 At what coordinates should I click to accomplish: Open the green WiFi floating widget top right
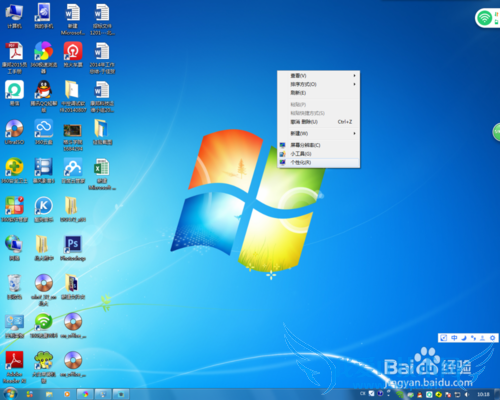487,18
